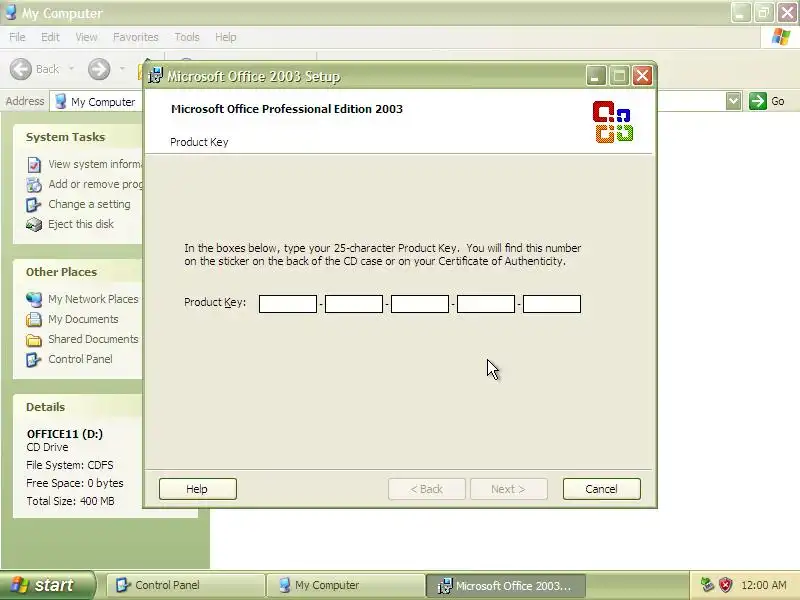
Task: Click the 12:00 AM system clock
Action: point(764,585)
